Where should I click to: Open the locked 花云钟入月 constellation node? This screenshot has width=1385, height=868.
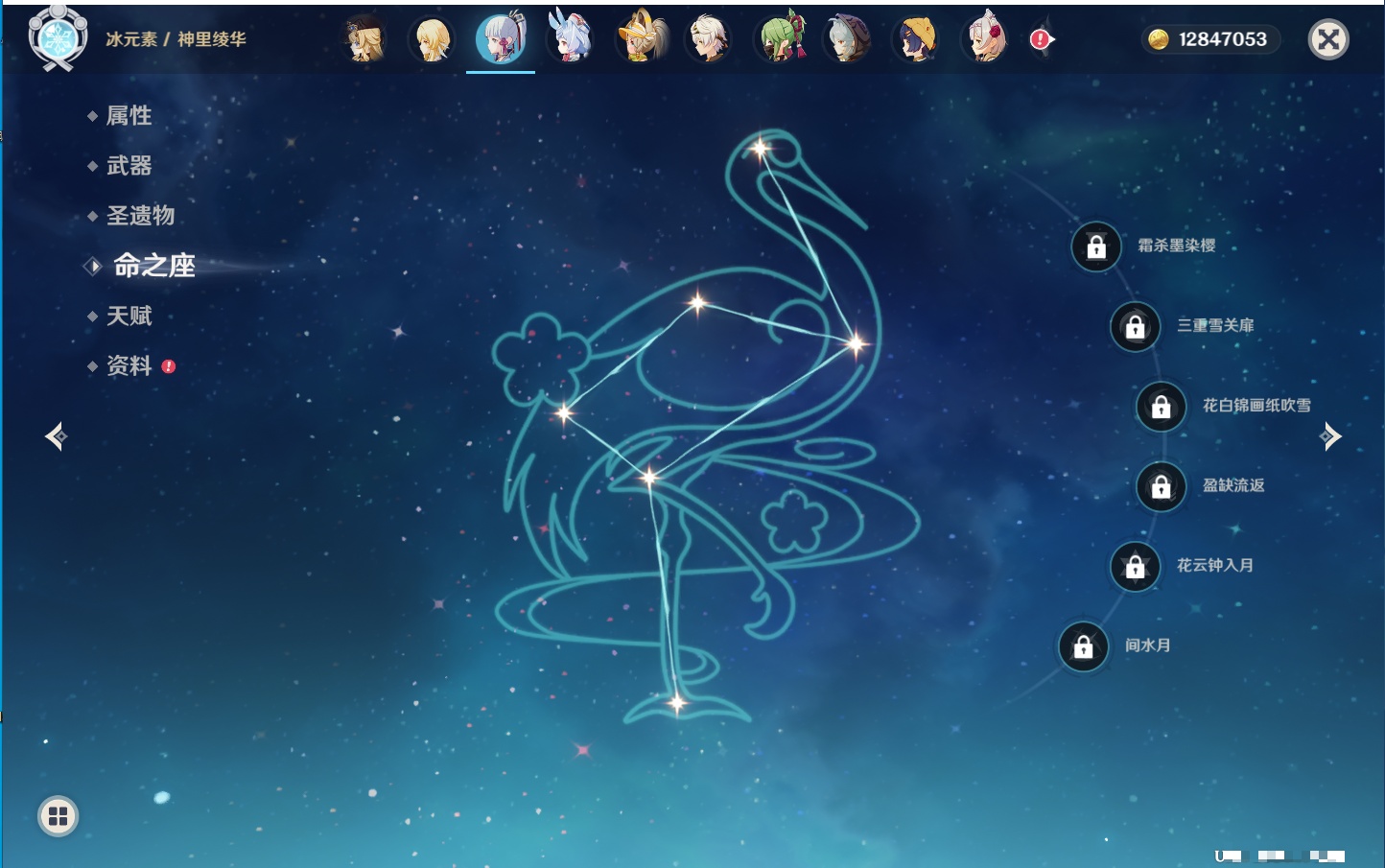1135,566
